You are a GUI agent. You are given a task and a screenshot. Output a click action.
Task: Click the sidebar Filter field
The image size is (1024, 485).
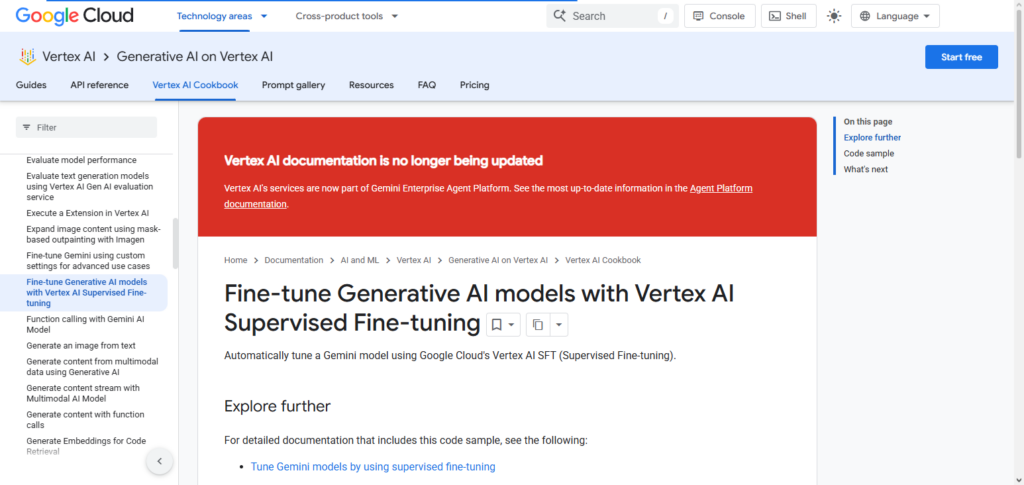point(86,127)
